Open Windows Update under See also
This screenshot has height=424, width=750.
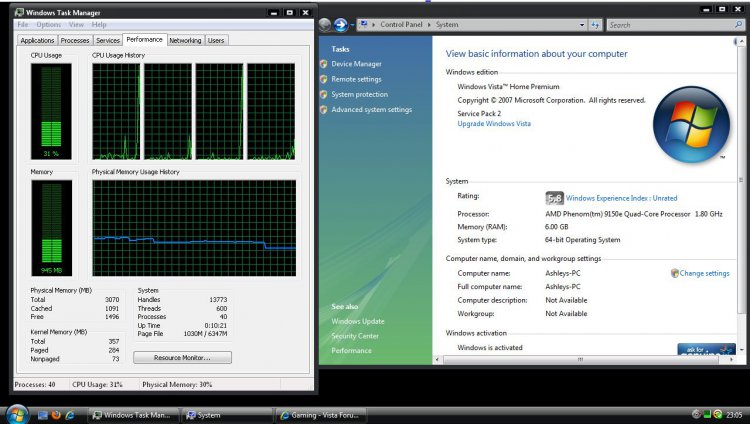tap(358, 321)
